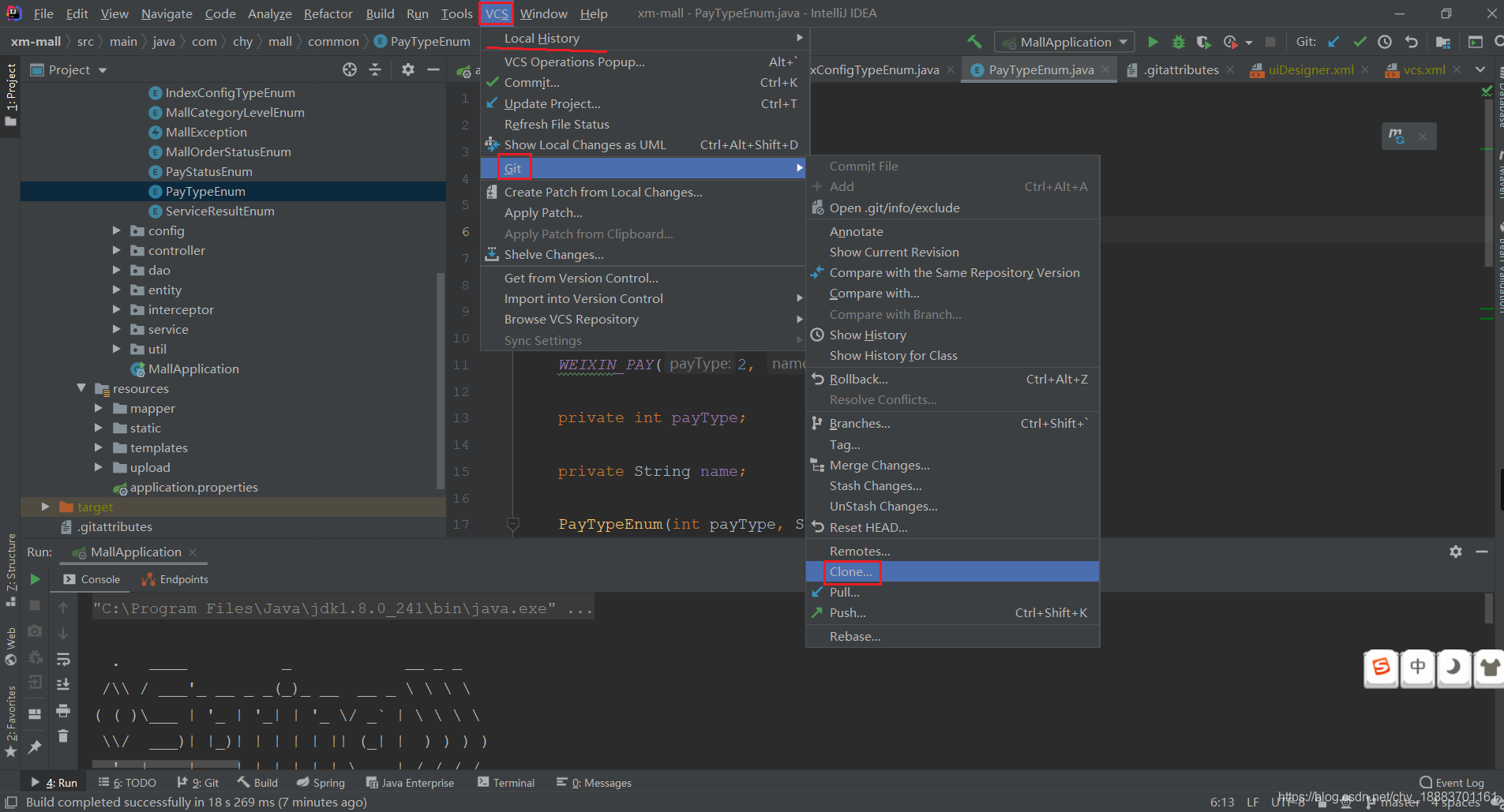Toggle scroll to end in the console
1504x812 pixels.
[63, 684]
